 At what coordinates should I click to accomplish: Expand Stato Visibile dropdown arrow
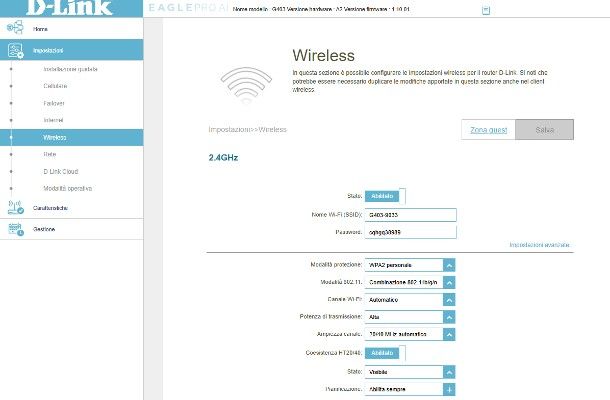tap(449, 372)
